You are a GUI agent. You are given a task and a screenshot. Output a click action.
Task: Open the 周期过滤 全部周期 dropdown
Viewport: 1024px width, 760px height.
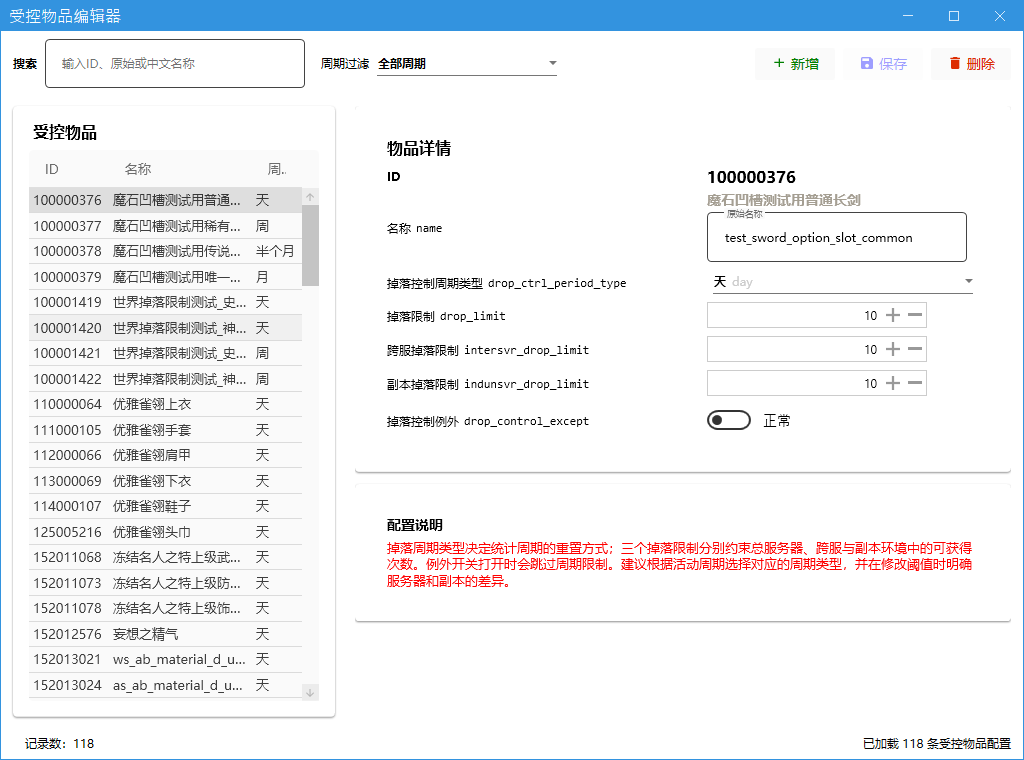point(467,63)
